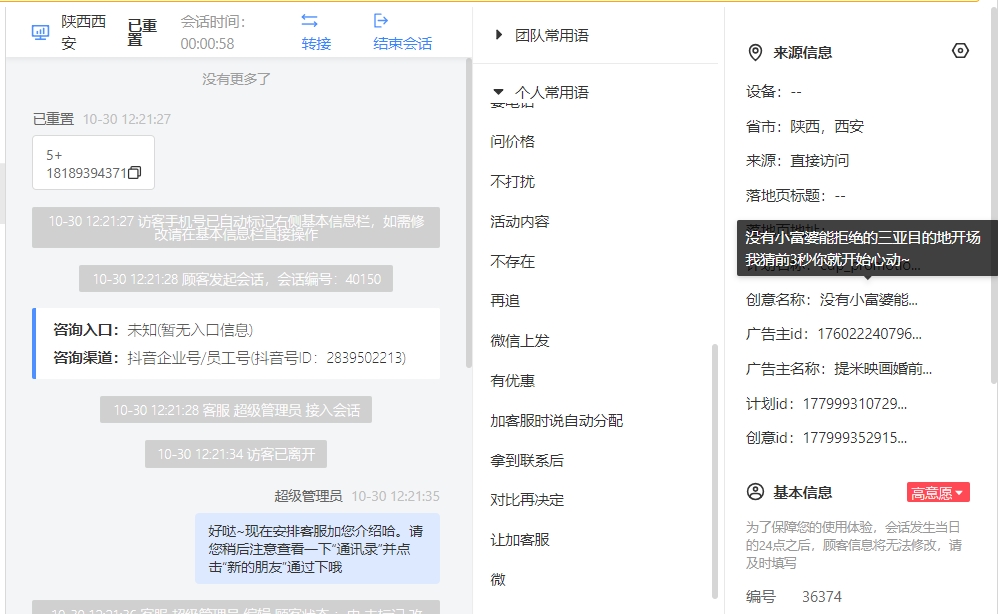This screenshot has width=998, height=614.
Task: Select the 有优惠 quick phrase
Action: pos(512,380)
